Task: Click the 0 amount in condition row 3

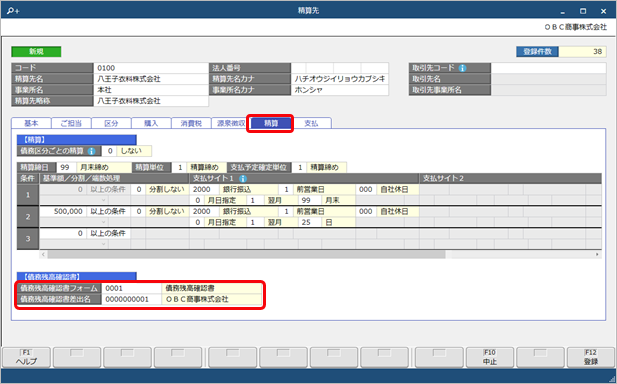Action: [63, 233]
